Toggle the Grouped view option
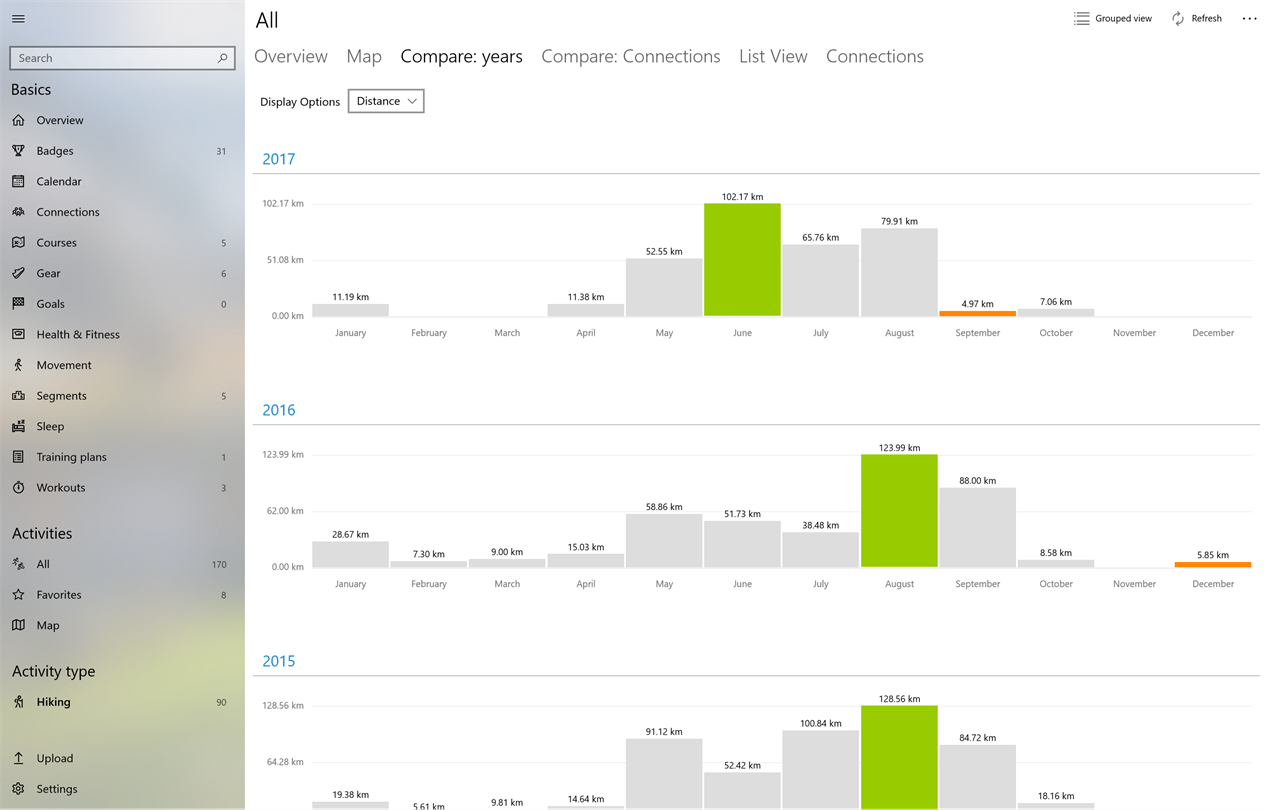 (x=1113, y=18)
